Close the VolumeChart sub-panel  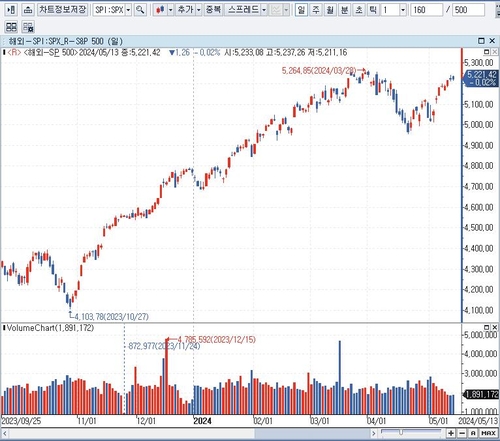[495, 327]
